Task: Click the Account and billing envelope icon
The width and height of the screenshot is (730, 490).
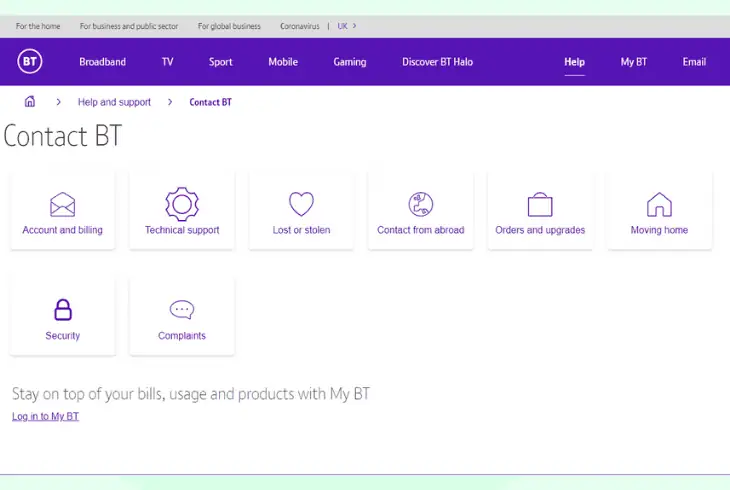Action: [62, 204]
